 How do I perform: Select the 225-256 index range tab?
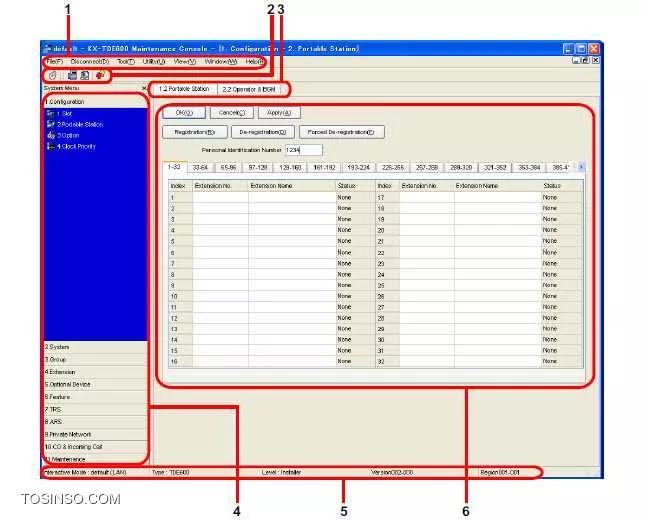pyautogui.click(x=392, y=167)
